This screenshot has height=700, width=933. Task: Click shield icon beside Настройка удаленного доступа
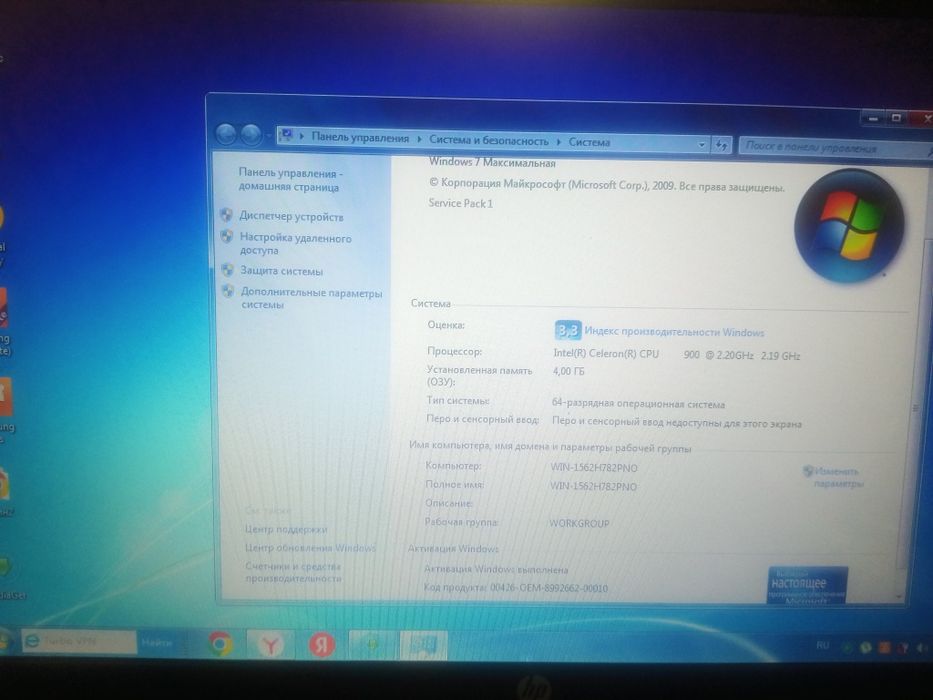pos(227,236)
